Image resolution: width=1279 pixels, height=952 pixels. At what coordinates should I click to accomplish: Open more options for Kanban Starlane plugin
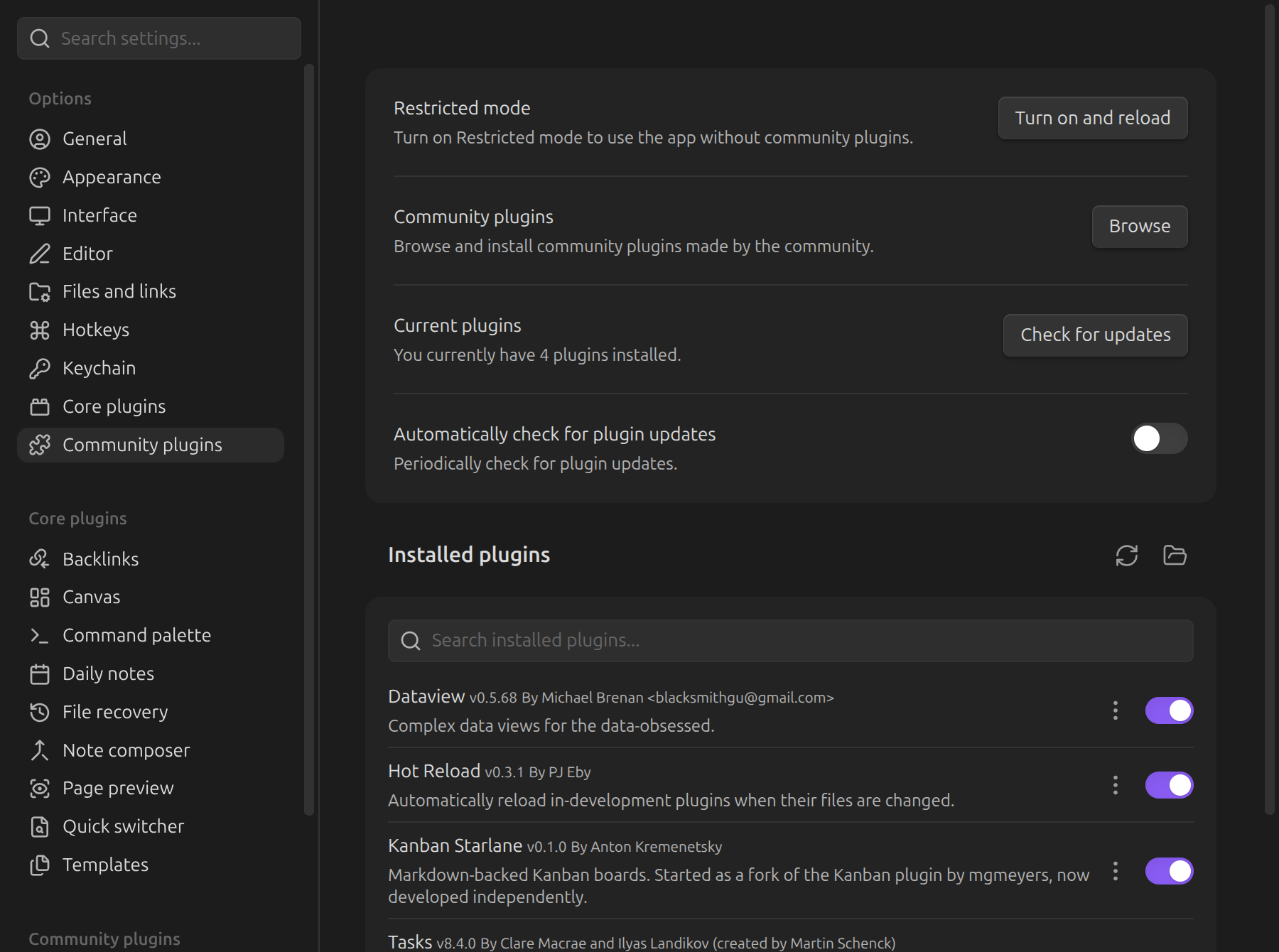1116,871
